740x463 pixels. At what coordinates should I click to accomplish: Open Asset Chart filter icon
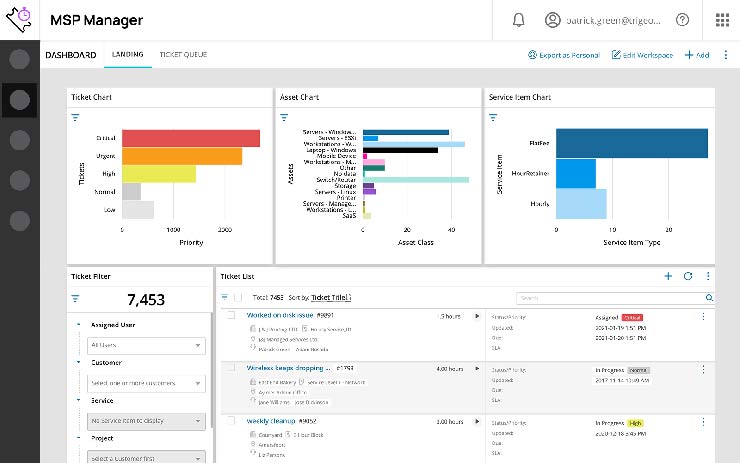283,117
